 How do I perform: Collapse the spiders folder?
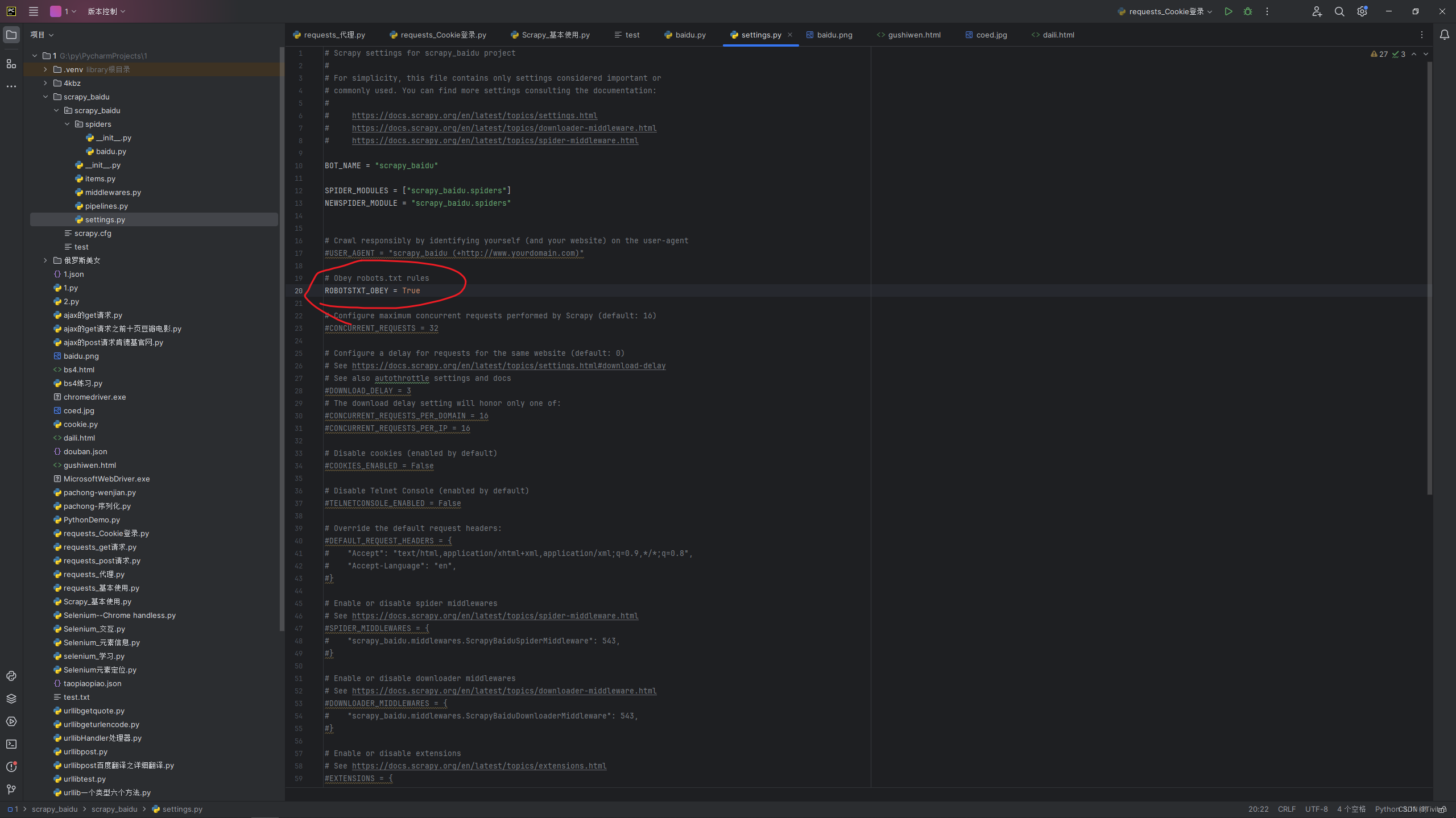[x=67, y=124]
